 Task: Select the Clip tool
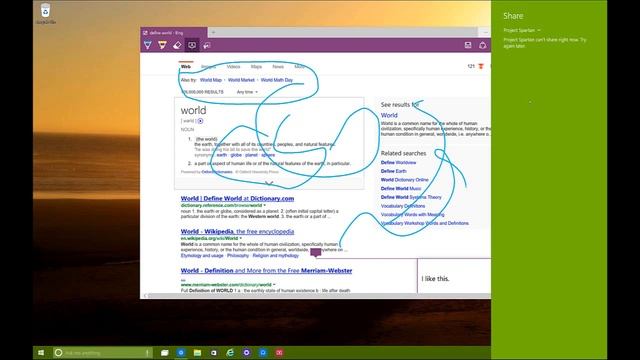(207, 45)
